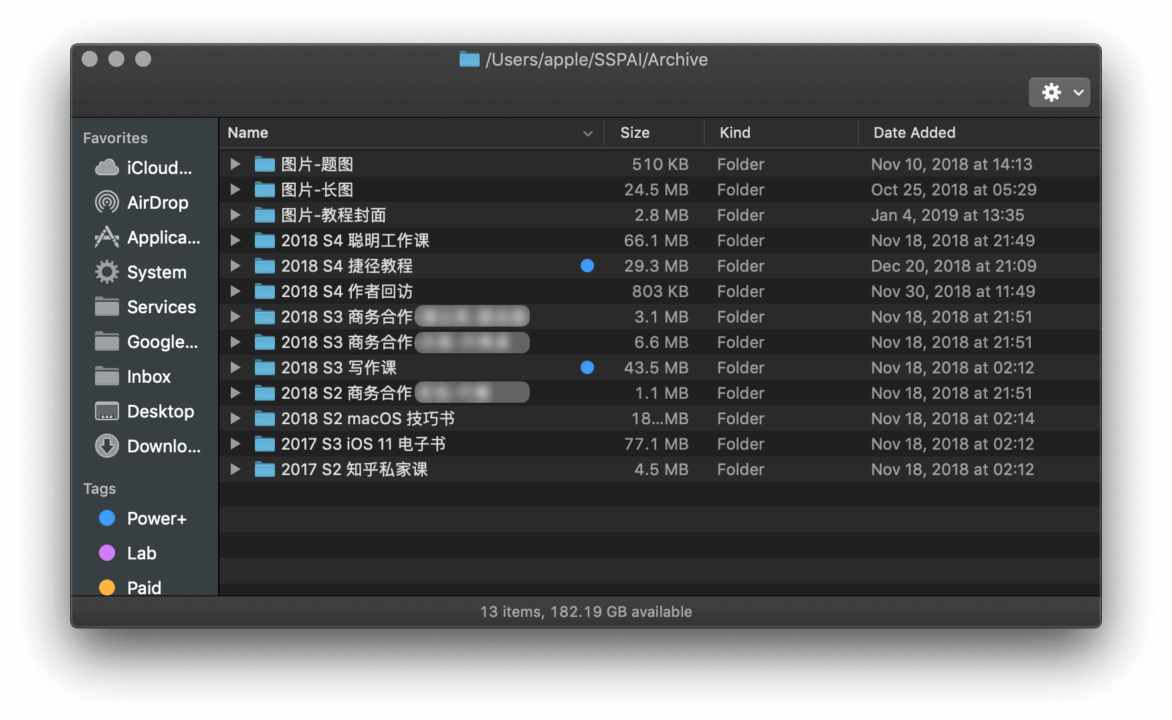This screenshot has height=720, width=1172.
Task: Expand the 2018 S4 聪明工作课 folder
Action: pos(235,240)
